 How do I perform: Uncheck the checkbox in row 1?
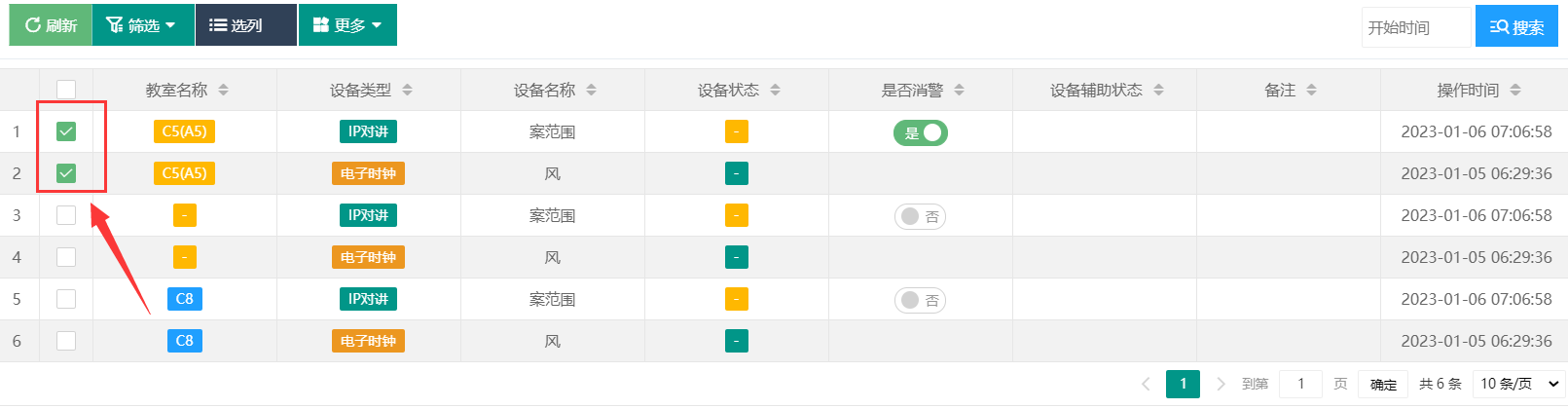(66, 131)
